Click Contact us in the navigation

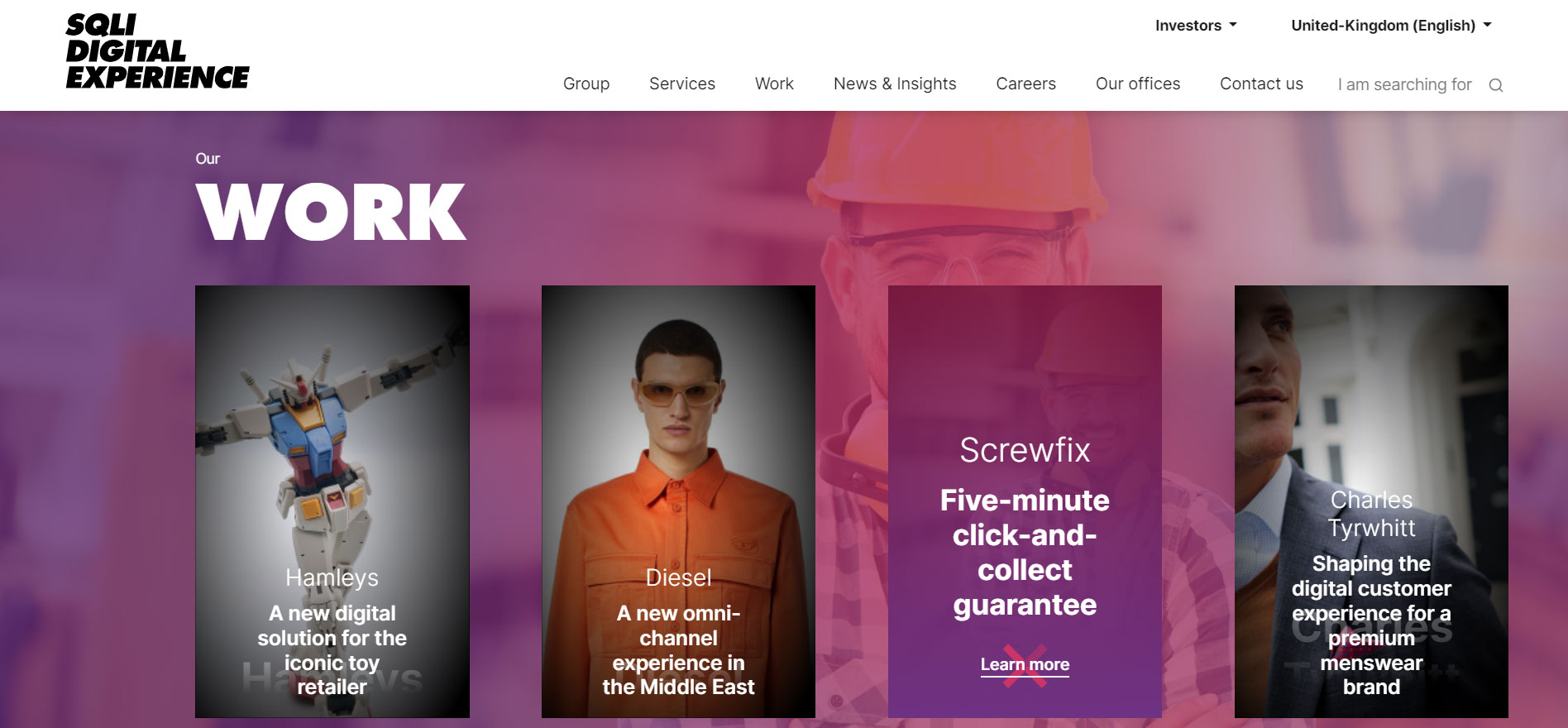pyautogui.click(x=1261, y=84)
